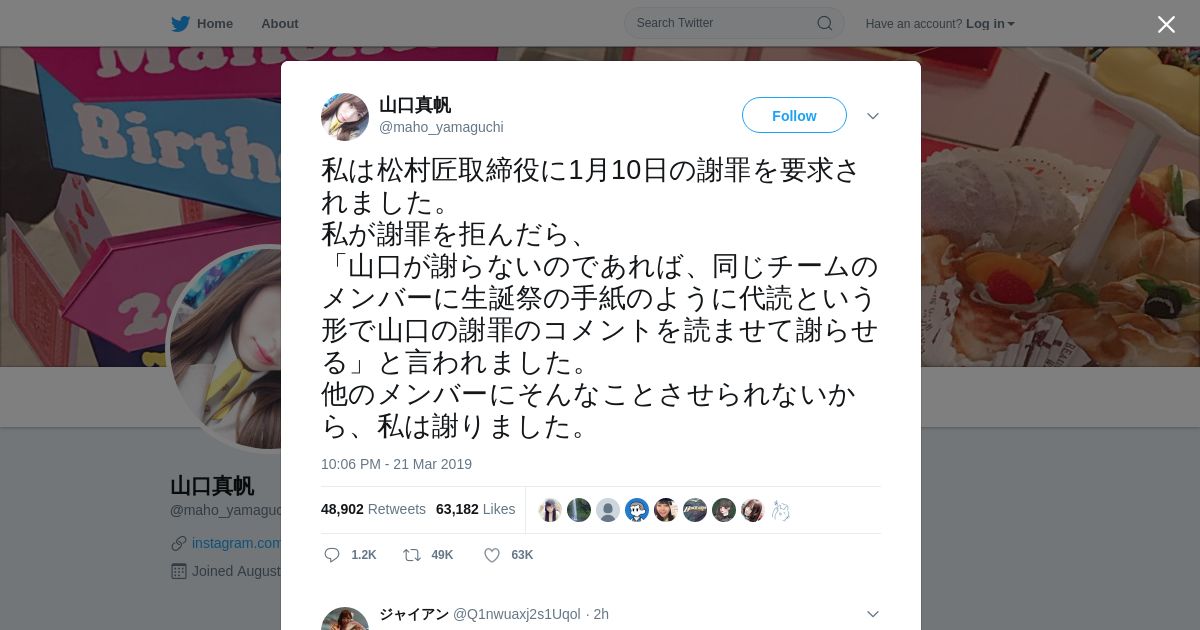Click the retweet arrows icon

[411, 555]
